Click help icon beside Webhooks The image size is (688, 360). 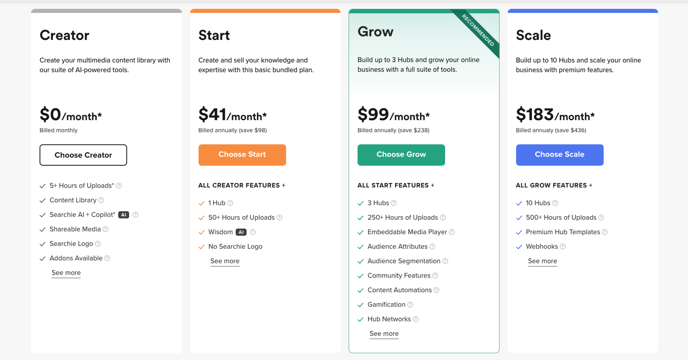coord(563,247)
